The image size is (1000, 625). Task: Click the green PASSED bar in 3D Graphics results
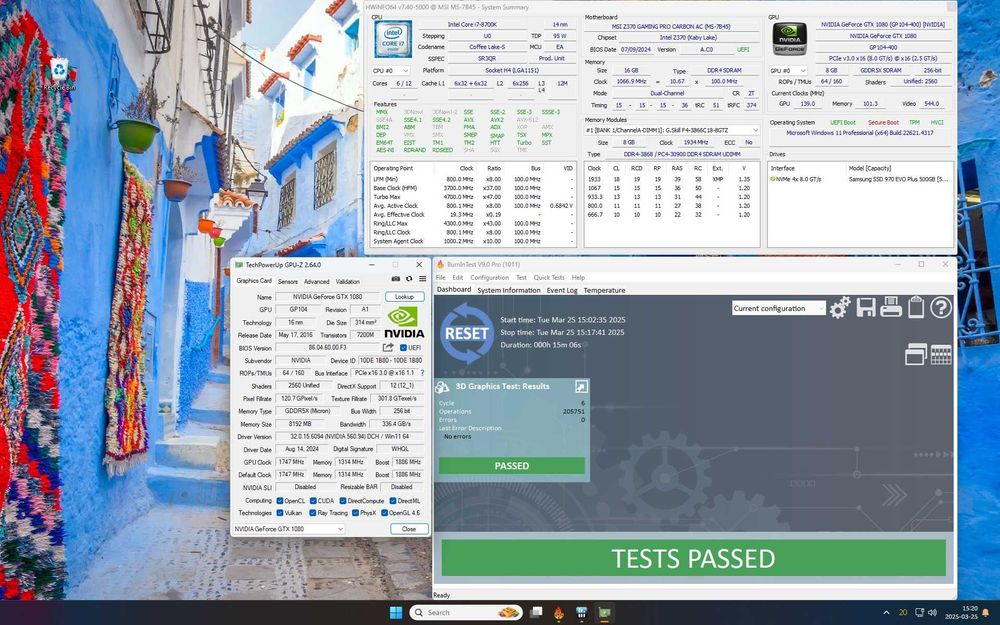click(x=511, y=466)
